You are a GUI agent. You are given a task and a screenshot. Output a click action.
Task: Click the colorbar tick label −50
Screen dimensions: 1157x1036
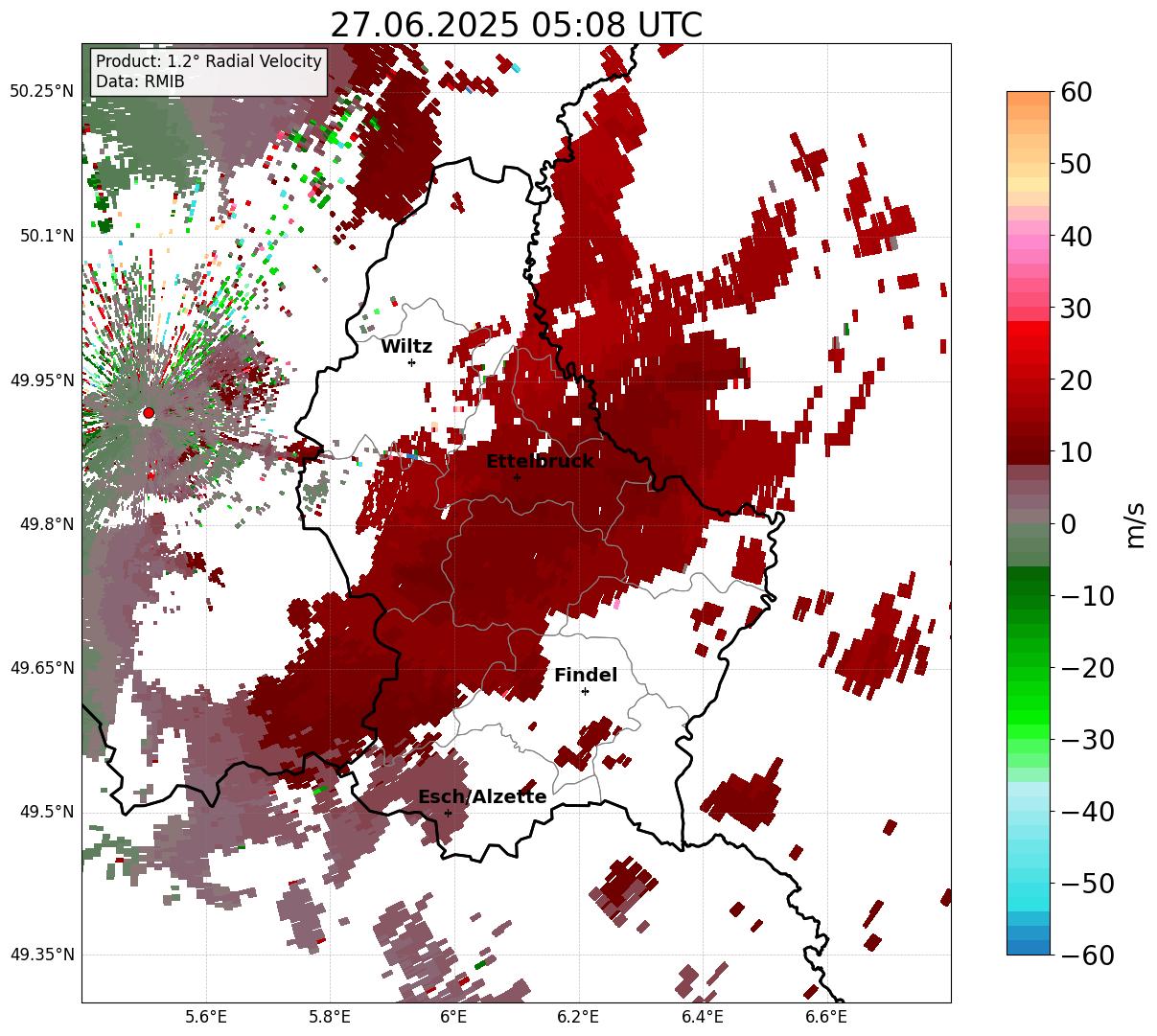(1088, 884)
